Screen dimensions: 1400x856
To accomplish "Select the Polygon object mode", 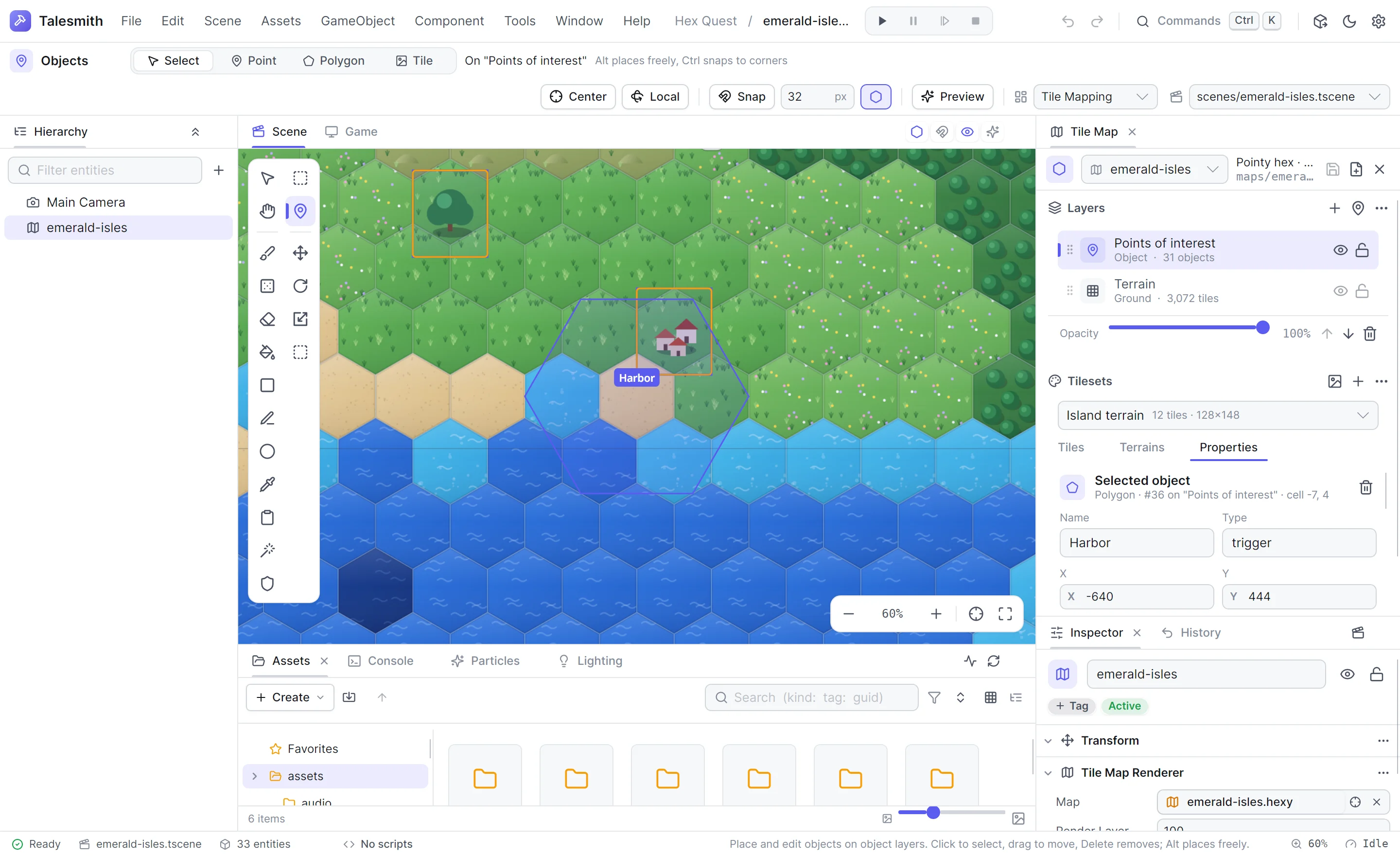I will (333, 60).
